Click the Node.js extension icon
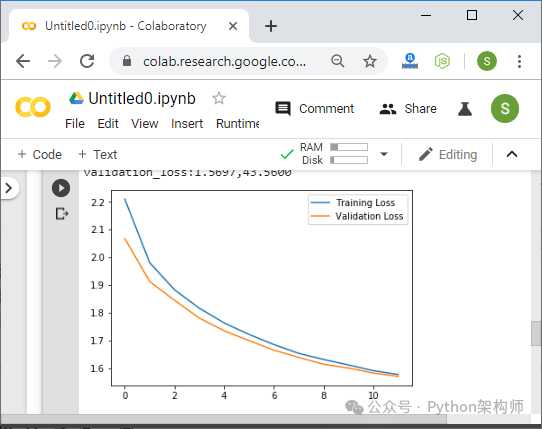Image resolution: width=542 pixels, height=429 pixels. click(x=442, y=61)
